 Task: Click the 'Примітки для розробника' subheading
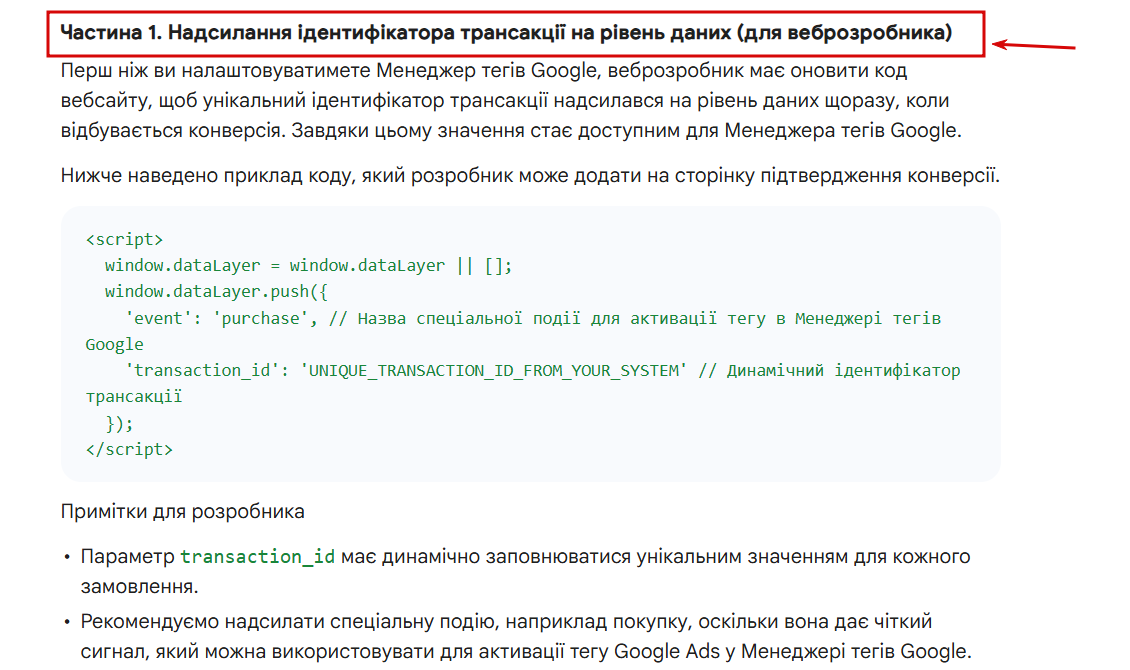click(182, 512)
